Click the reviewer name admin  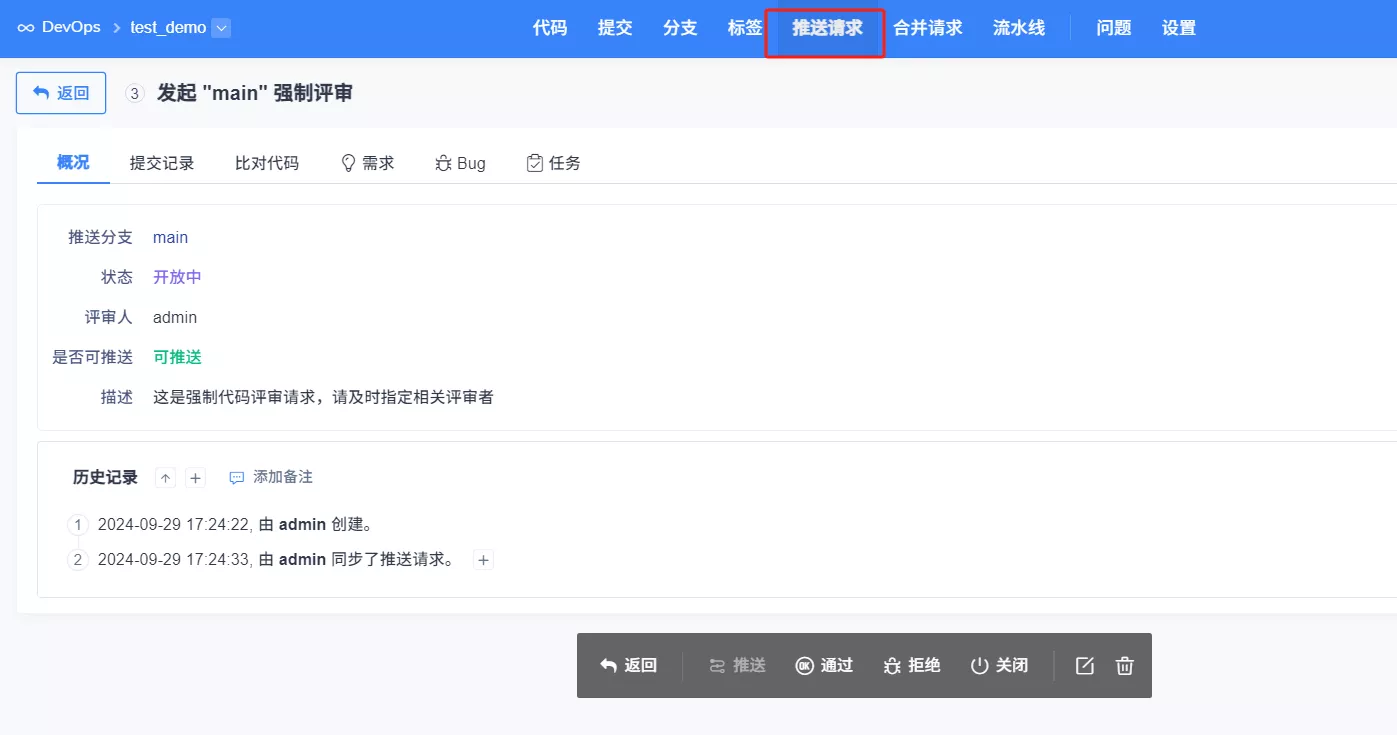(175, 317)
